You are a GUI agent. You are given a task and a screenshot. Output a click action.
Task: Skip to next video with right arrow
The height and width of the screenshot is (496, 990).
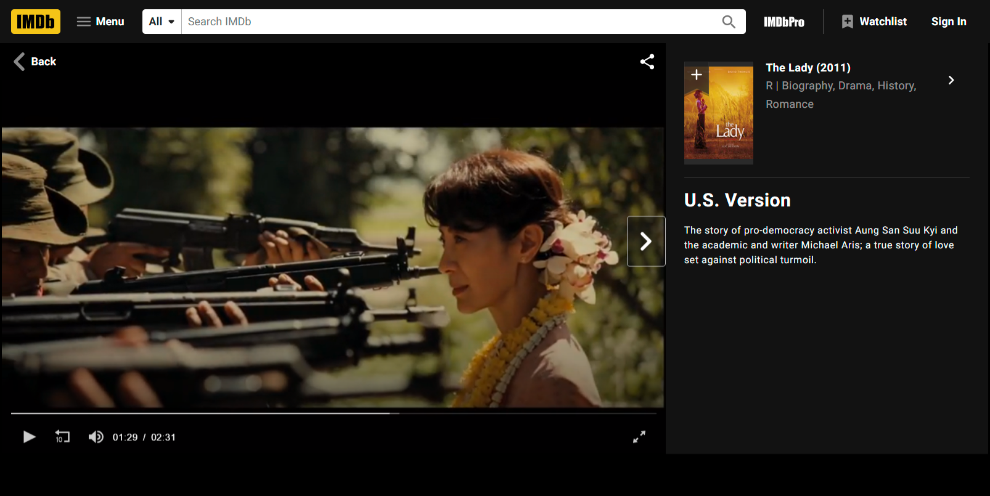[x=646, y=241]
